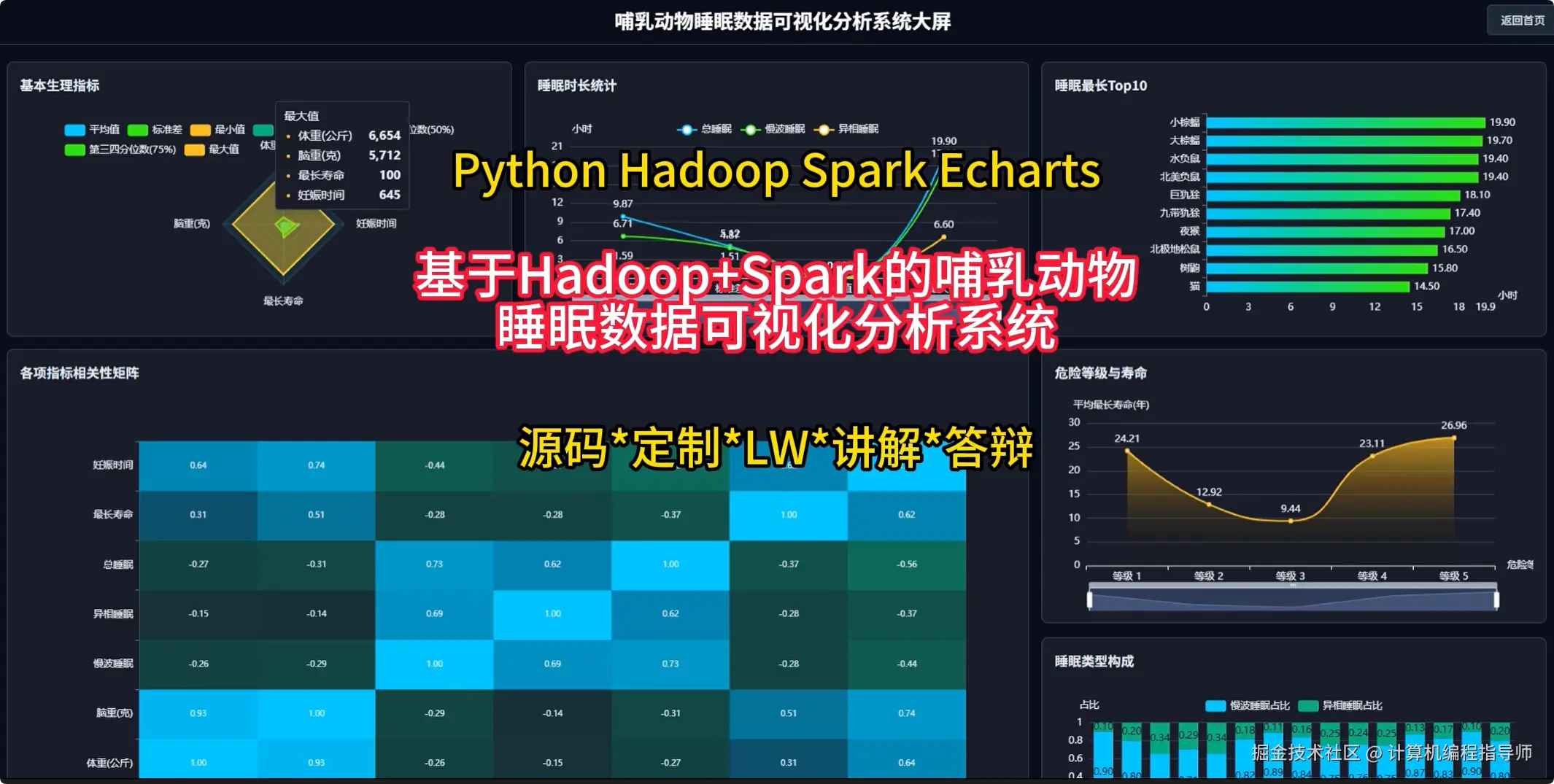The width and height of the screenshot is (1554, 784).
Task: Select the 猫 bar showing 14.50
Action: 1307,286
